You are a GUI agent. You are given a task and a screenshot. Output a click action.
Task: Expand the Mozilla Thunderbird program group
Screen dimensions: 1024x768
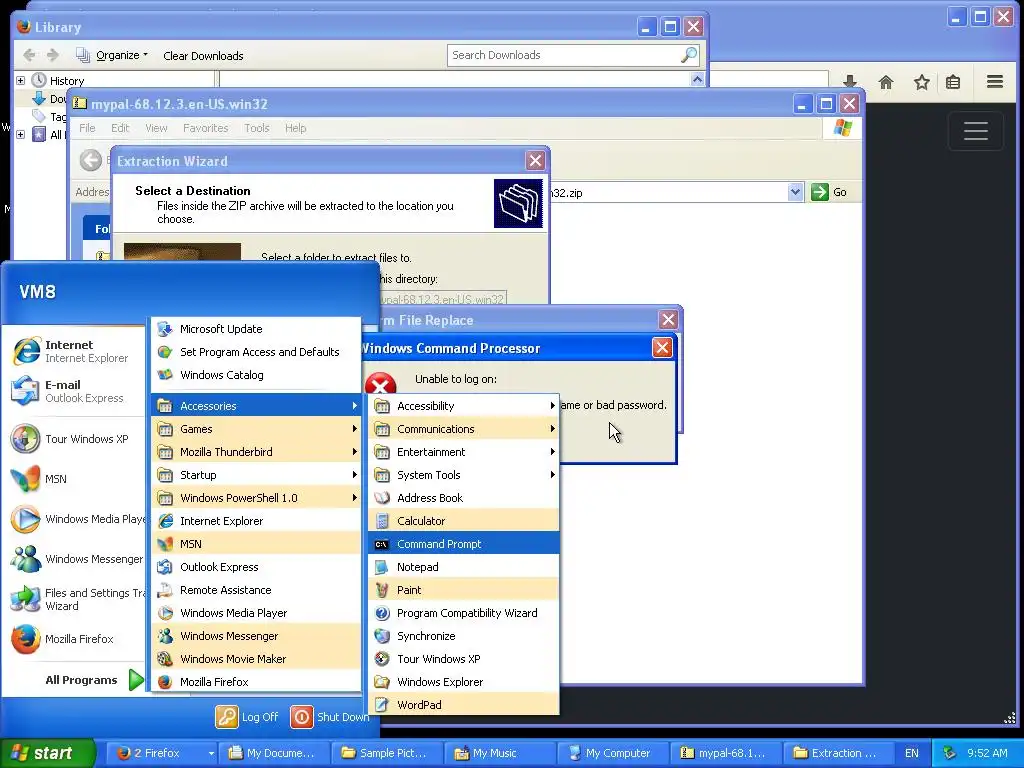[x=256, y=452]
